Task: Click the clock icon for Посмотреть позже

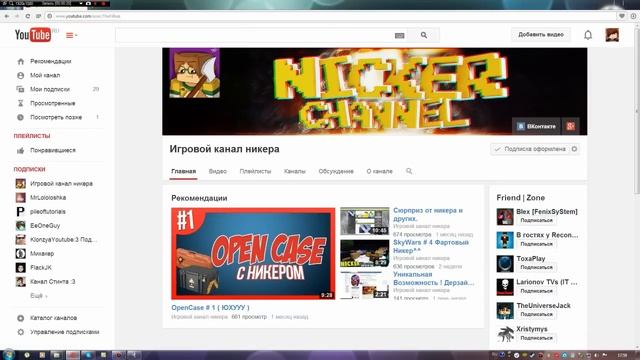Action: tap(20, 118)
